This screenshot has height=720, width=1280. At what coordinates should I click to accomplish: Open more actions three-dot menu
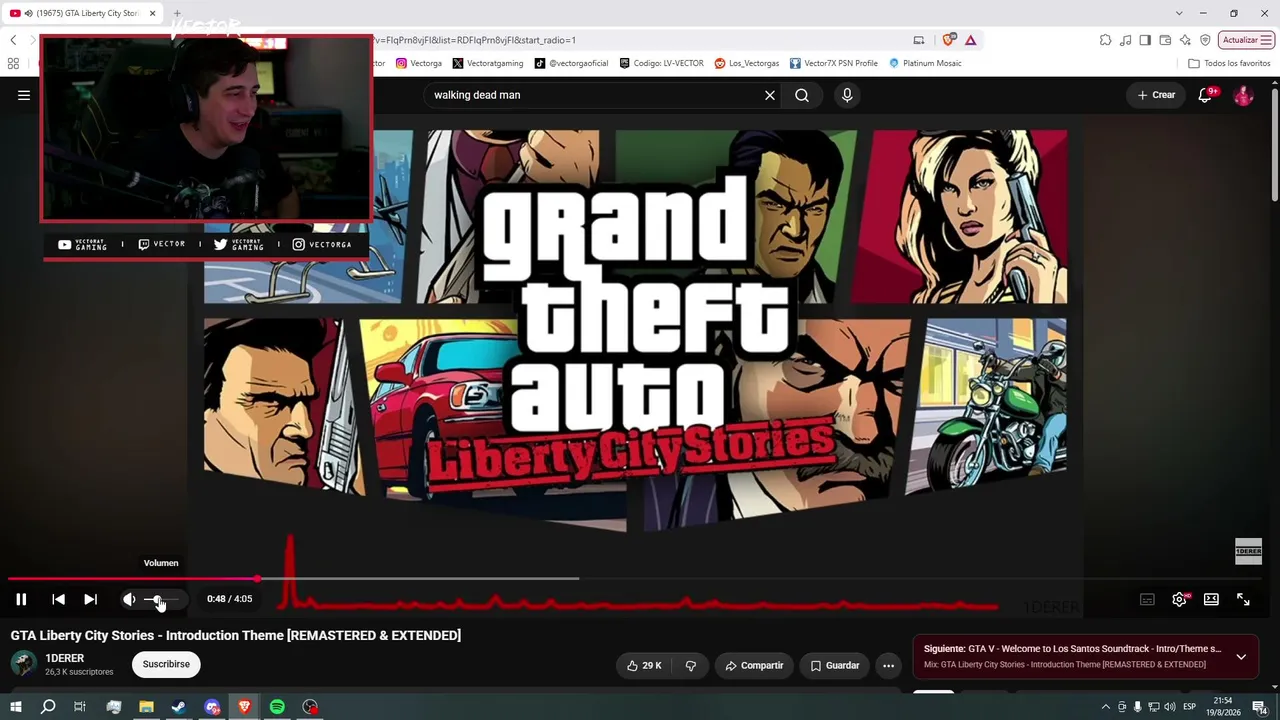[888, 665]
